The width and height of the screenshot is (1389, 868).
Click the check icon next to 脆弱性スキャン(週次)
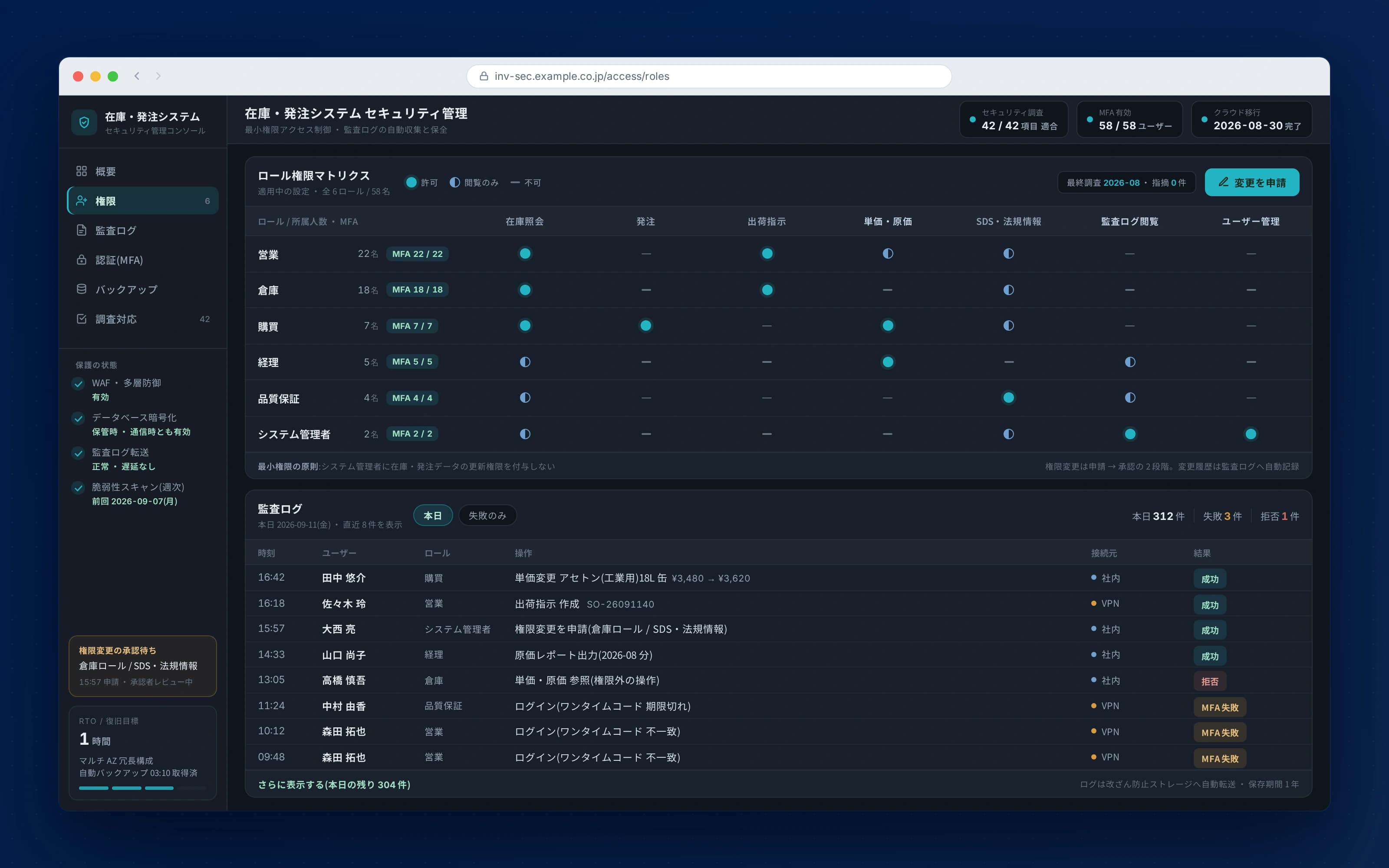79,487
